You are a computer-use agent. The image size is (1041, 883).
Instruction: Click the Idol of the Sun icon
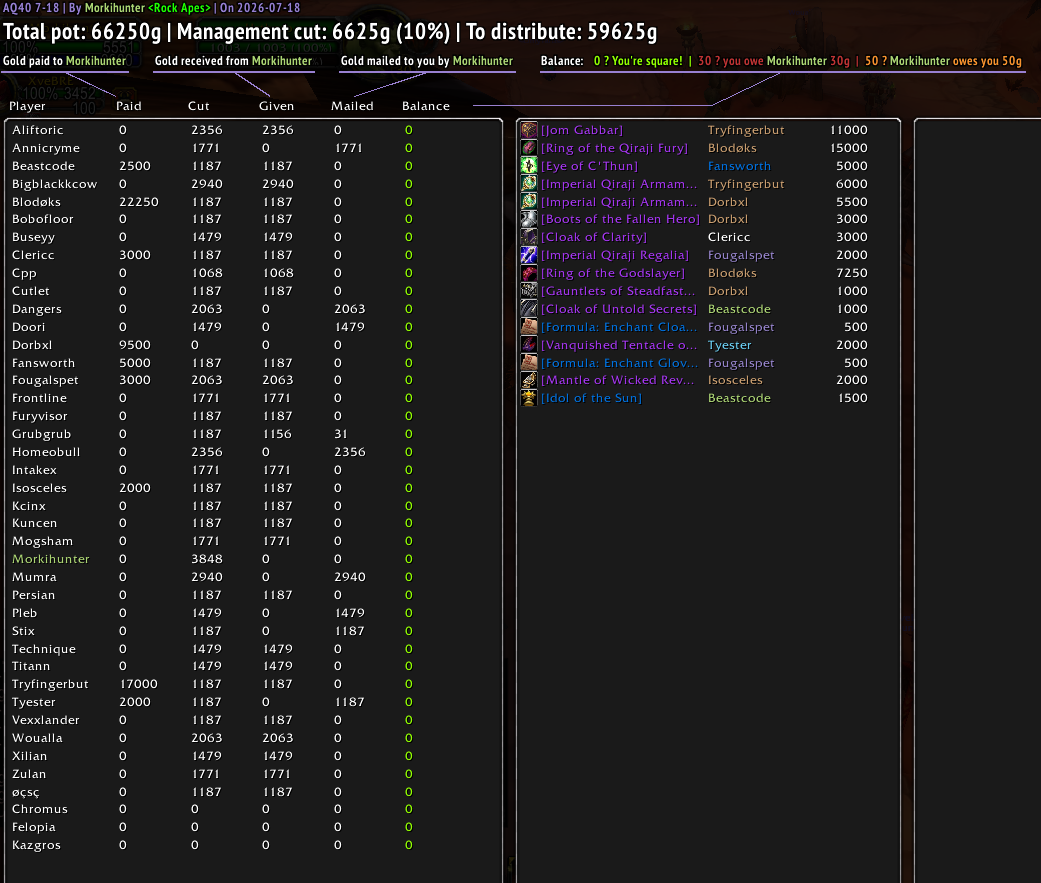pos(528,398)
